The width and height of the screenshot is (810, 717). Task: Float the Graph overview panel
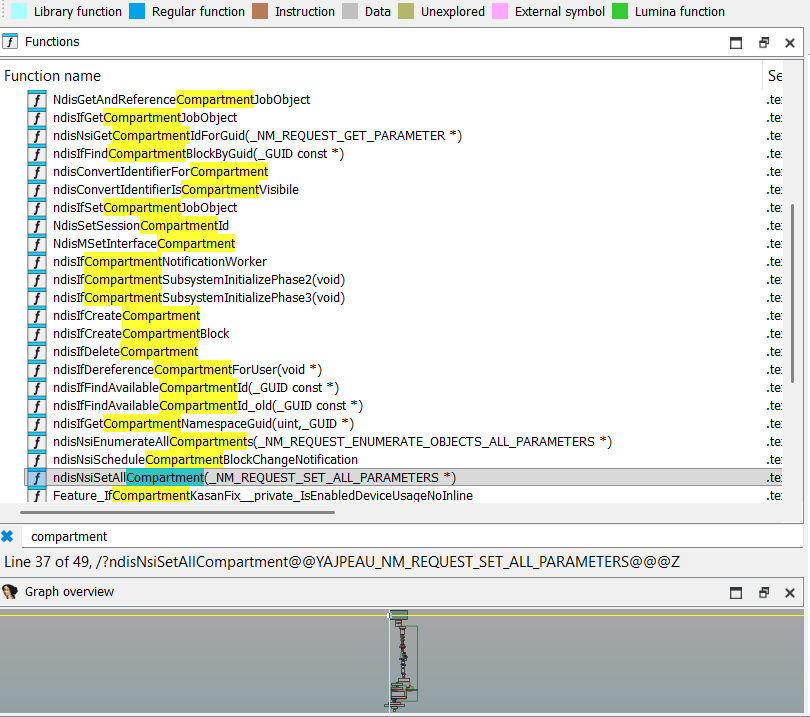763,593
